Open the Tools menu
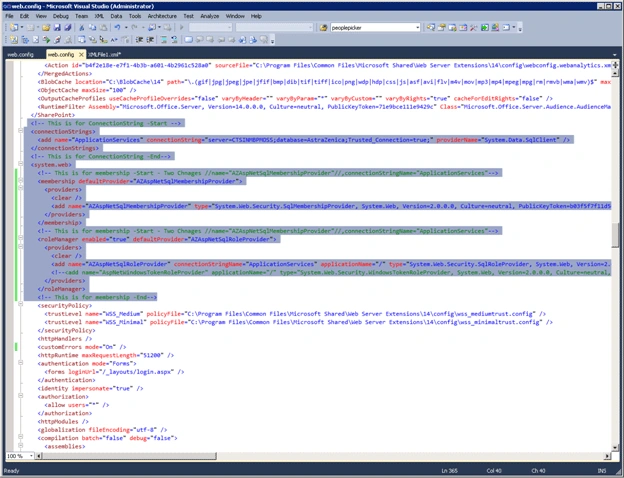The width and height of the screenshot is (624, 478). [x=135, y=16]
